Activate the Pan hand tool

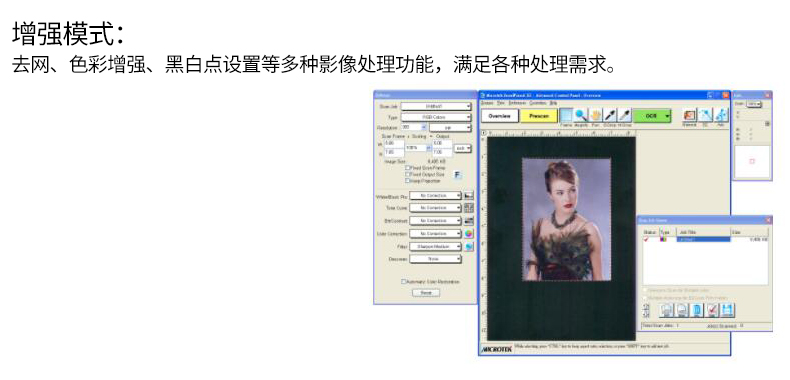[x=596, y=115]
